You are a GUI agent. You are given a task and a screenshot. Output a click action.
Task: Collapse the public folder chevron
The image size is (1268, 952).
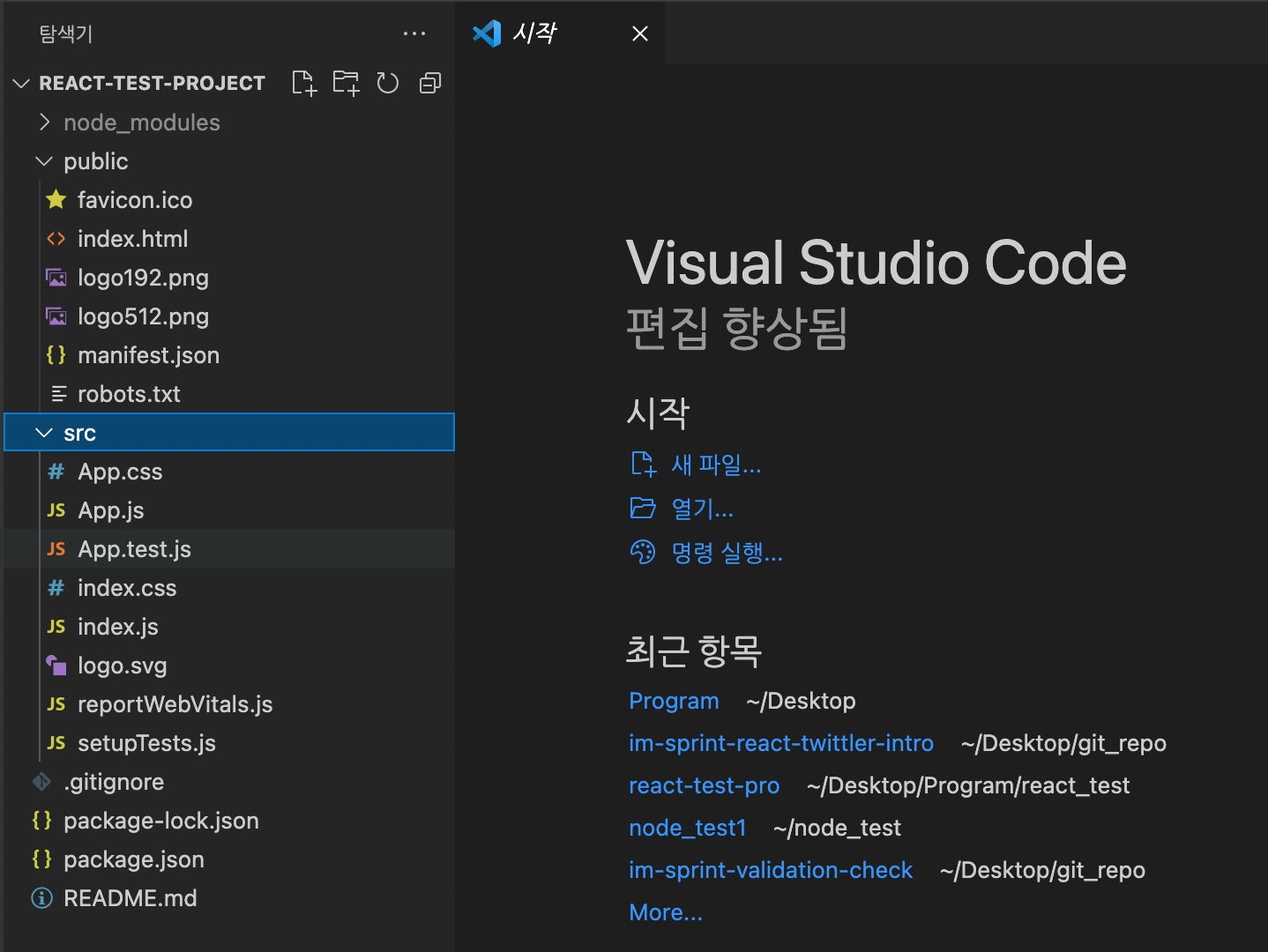tap(44, 161)
